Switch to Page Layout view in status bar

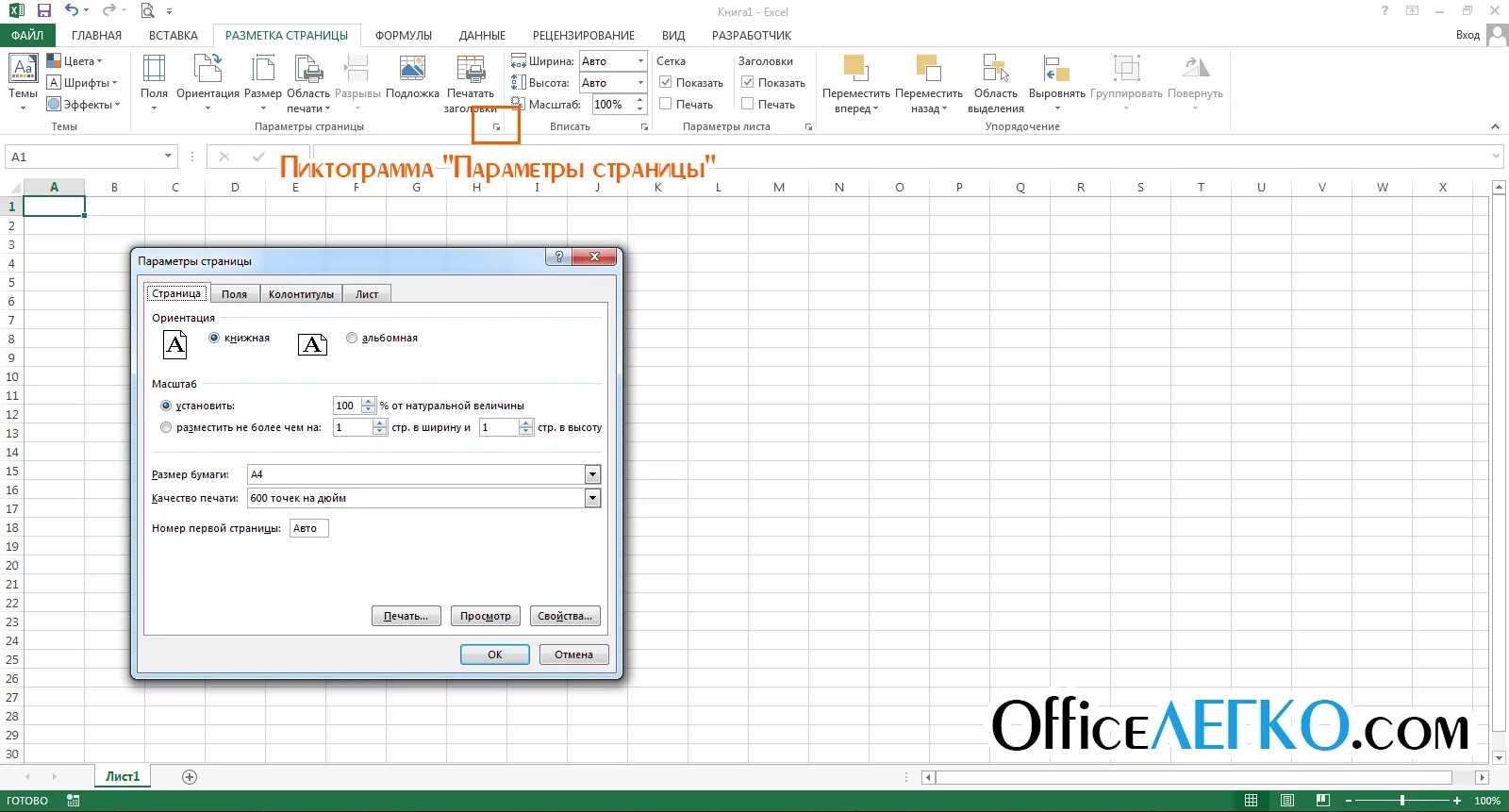pyautogui.click(x=1286, y=801)
